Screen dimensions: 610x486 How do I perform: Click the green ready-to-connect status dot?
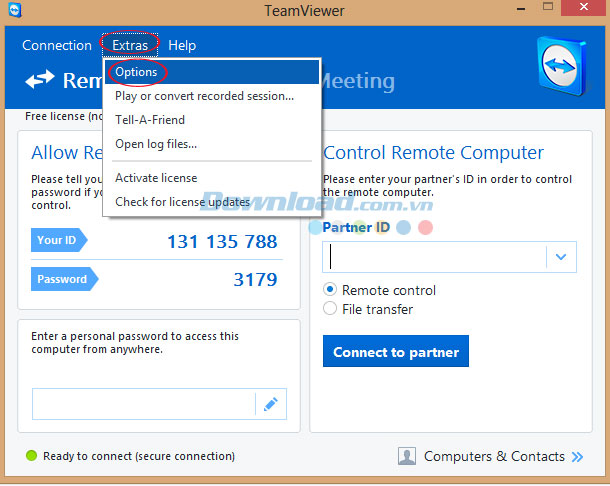pyautogui.click(x=31, y=456)
